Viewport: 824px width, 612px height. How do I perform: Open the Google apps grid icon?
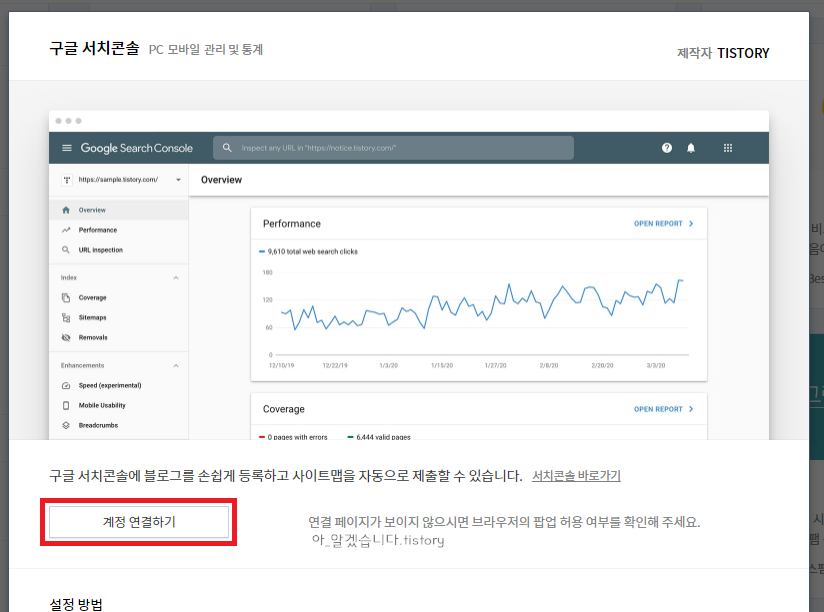click(728, 148)
